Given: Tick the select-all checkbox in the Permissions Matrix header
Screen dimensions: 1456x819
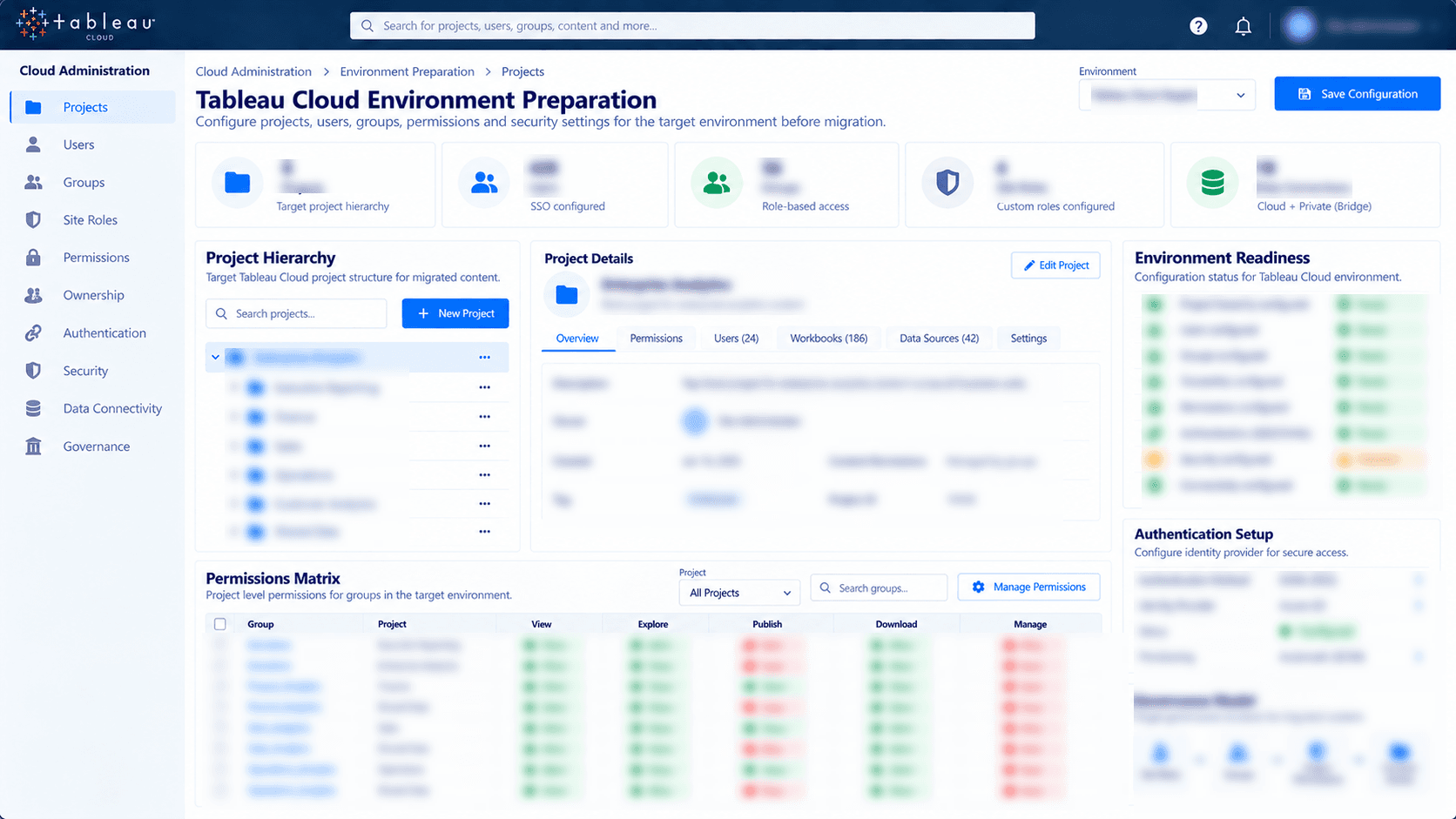Looking at the screenshot, I should [220, 624].
